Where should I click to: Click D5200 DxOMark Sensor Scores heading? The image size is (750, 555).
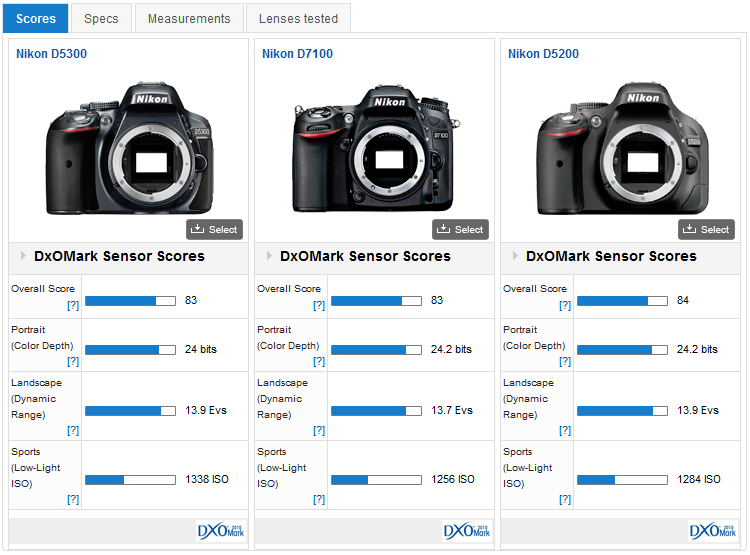[611, 256]
